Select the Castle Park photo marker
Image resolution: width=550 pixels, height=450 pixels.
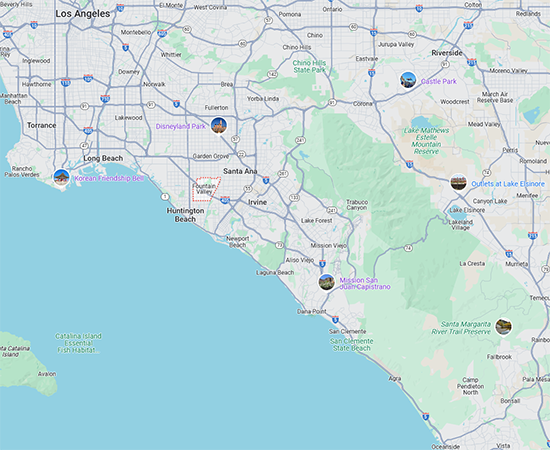tap(408, 80)
